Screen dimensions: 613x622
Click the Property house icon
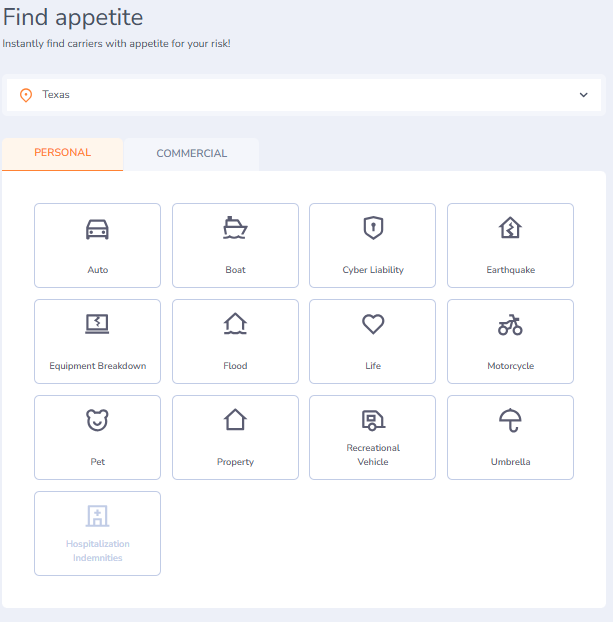tap(235, 420)
